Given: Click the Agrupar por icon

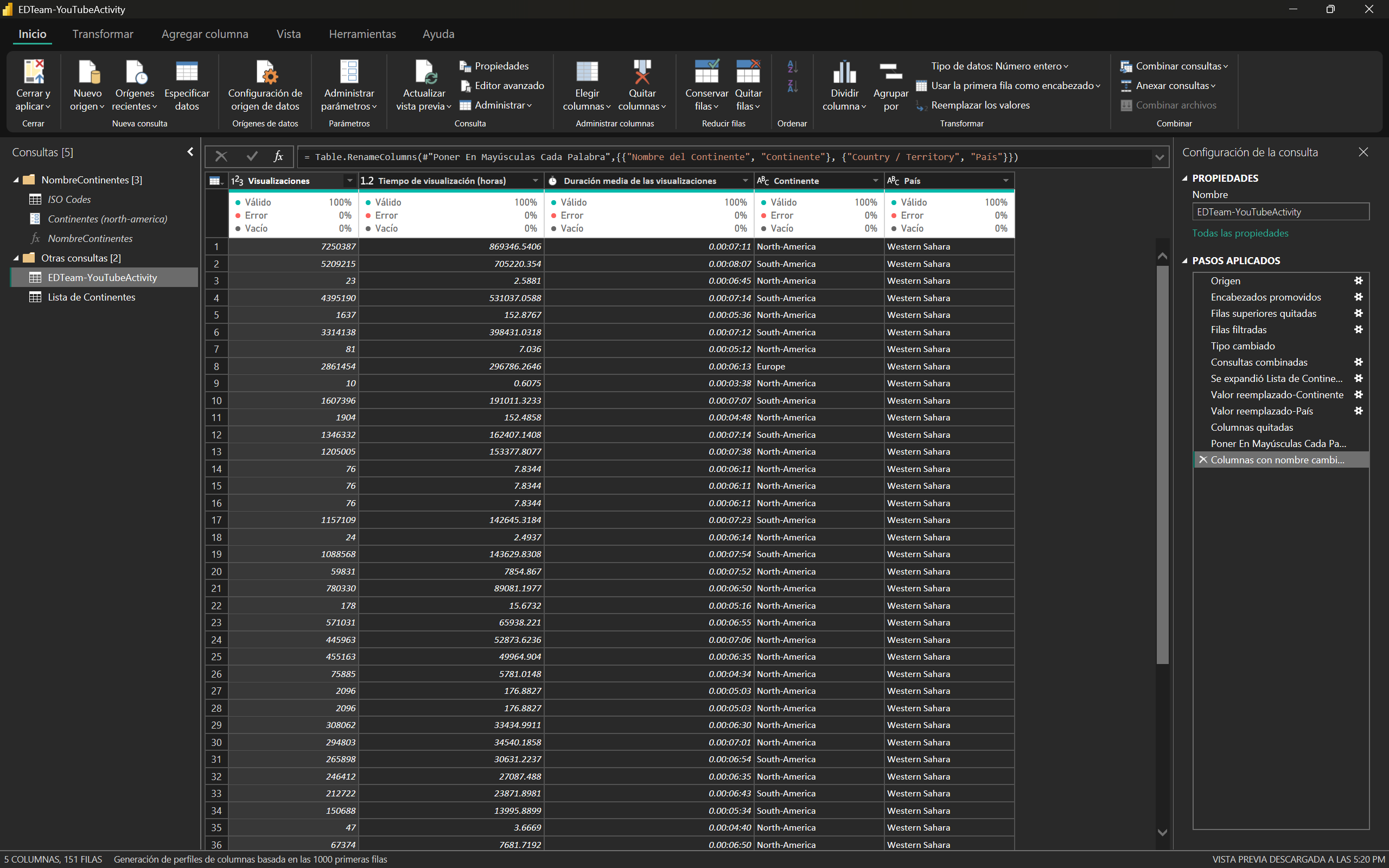Looking at the screenshot, I should coord(890,72).
